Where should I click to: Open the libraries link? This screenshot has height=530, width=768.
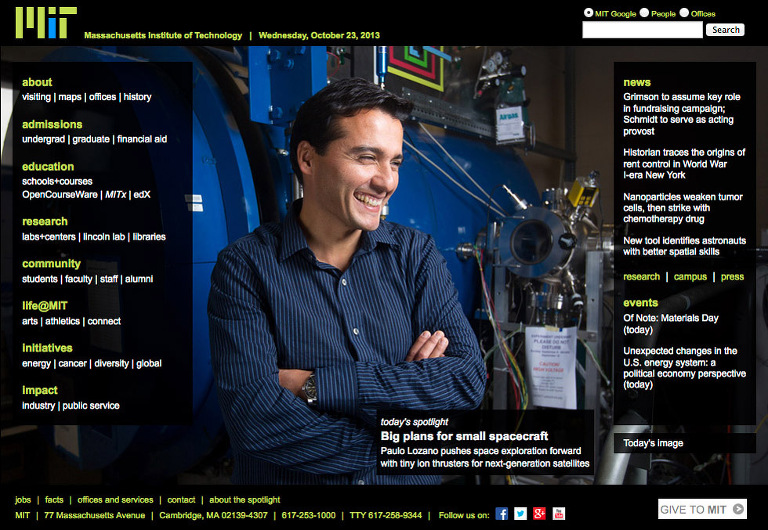(x=149, y=237)
